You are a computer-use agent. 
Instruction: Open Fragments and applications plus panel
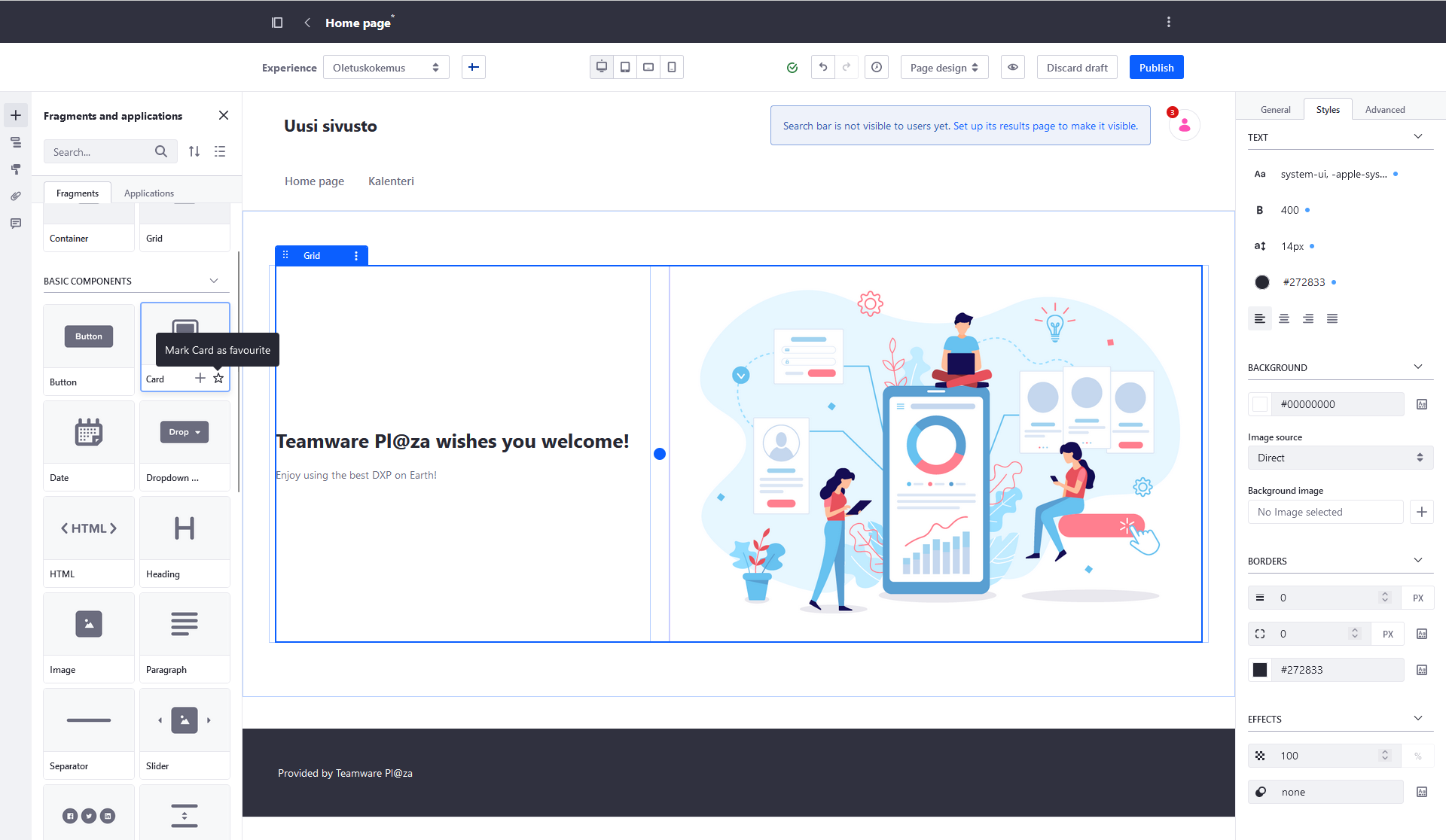click(x=16, y=115)
